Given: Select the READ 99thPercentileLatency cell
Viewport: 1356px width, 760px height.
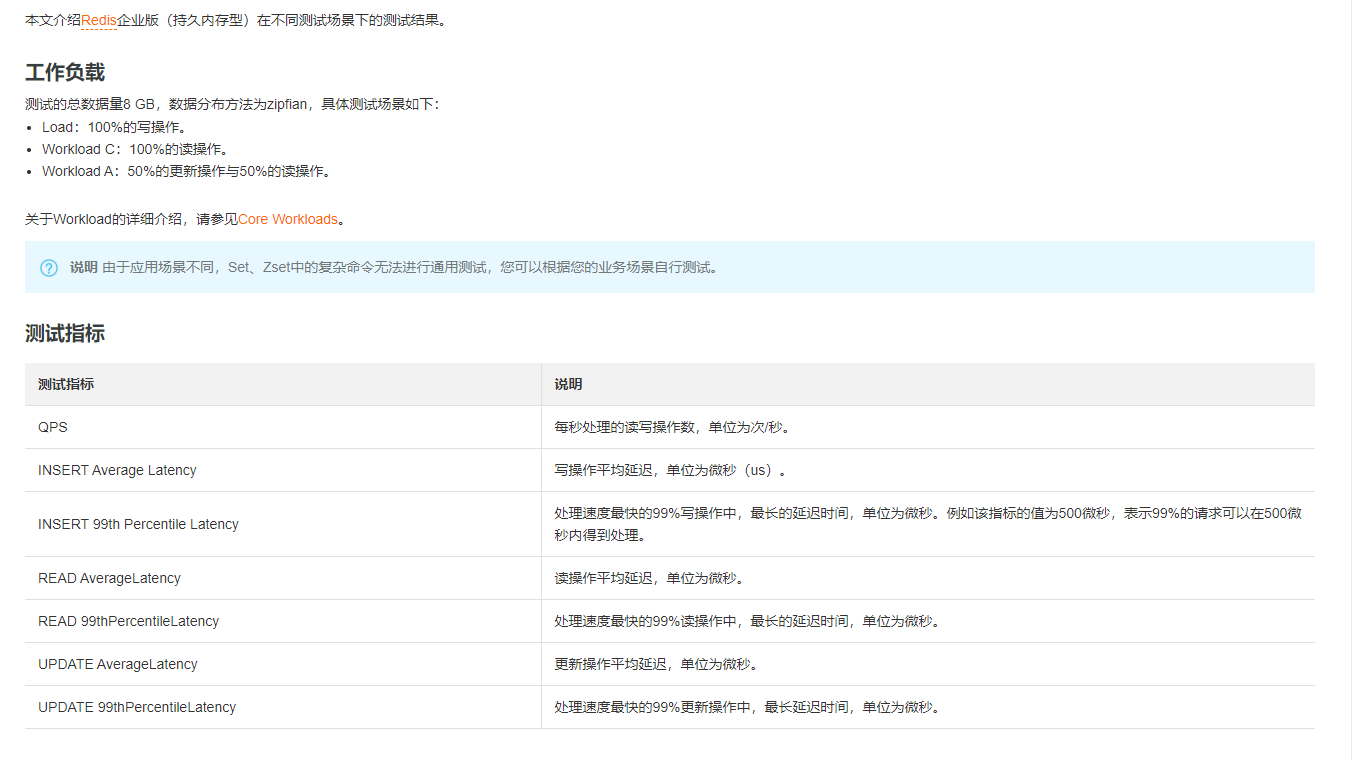Looking at the screenshot, I should [283, 621].
